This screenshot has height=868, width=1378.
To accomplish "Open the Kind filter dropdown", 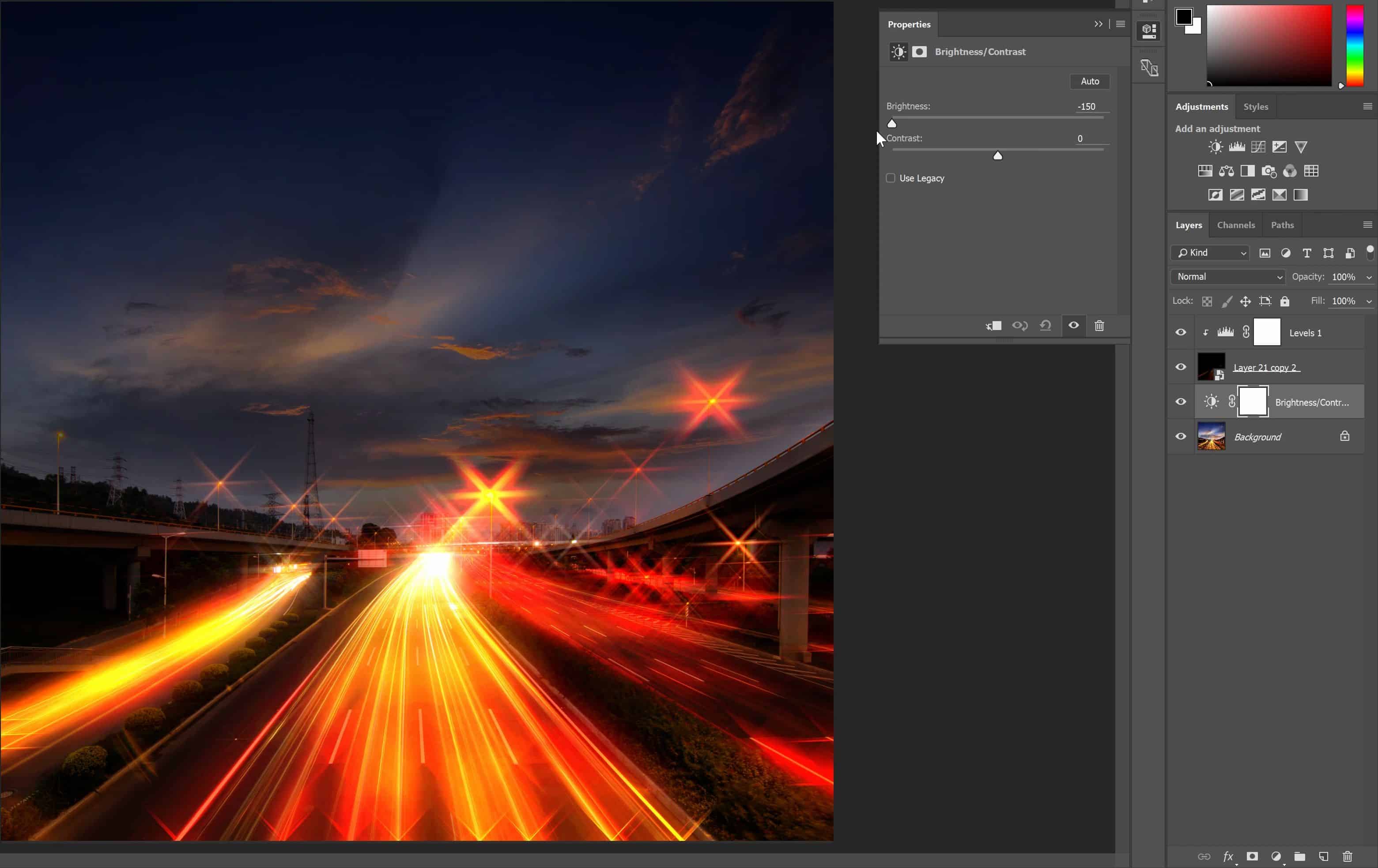I will pyautogui.click(x=1209, y=253).
